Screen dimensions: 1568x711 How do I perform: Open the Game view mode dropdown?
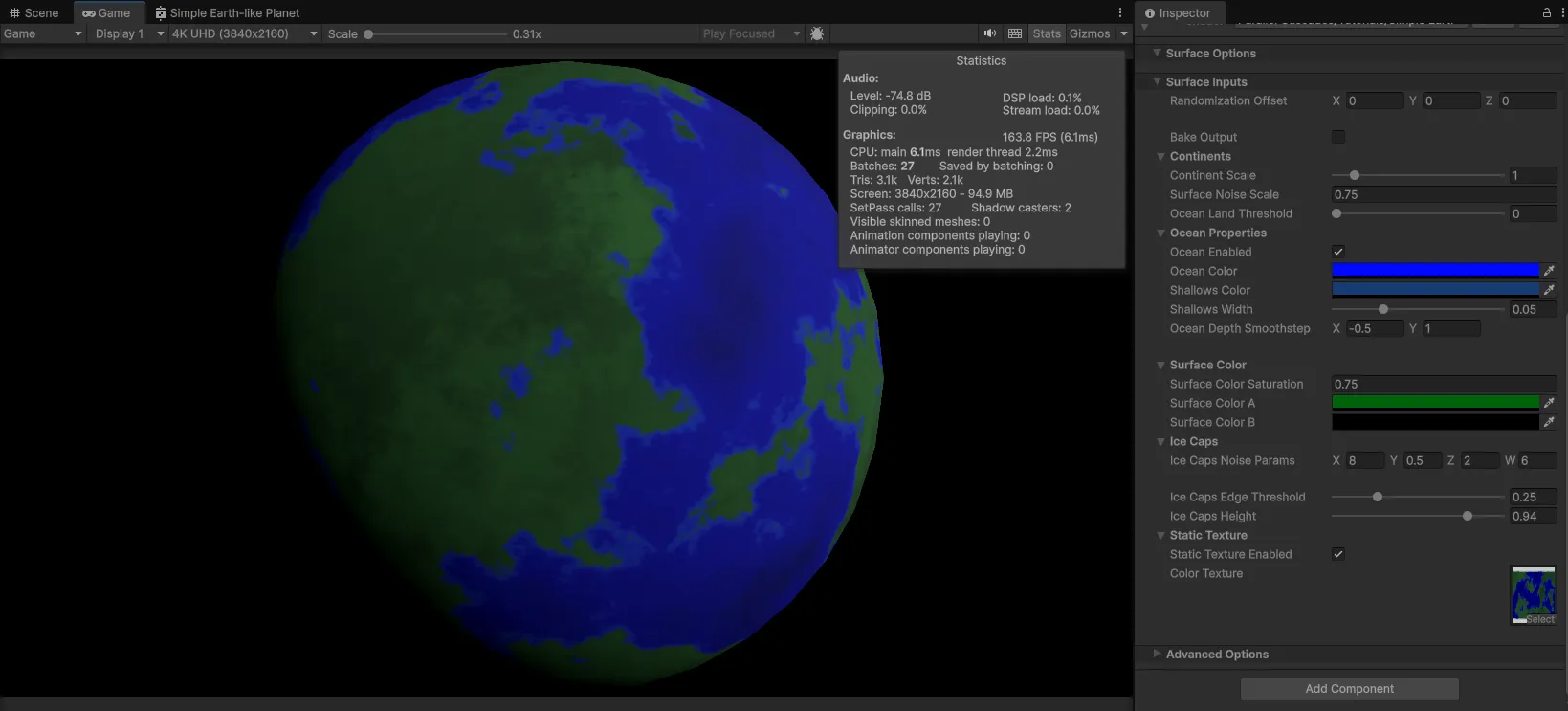click(42, 33)
